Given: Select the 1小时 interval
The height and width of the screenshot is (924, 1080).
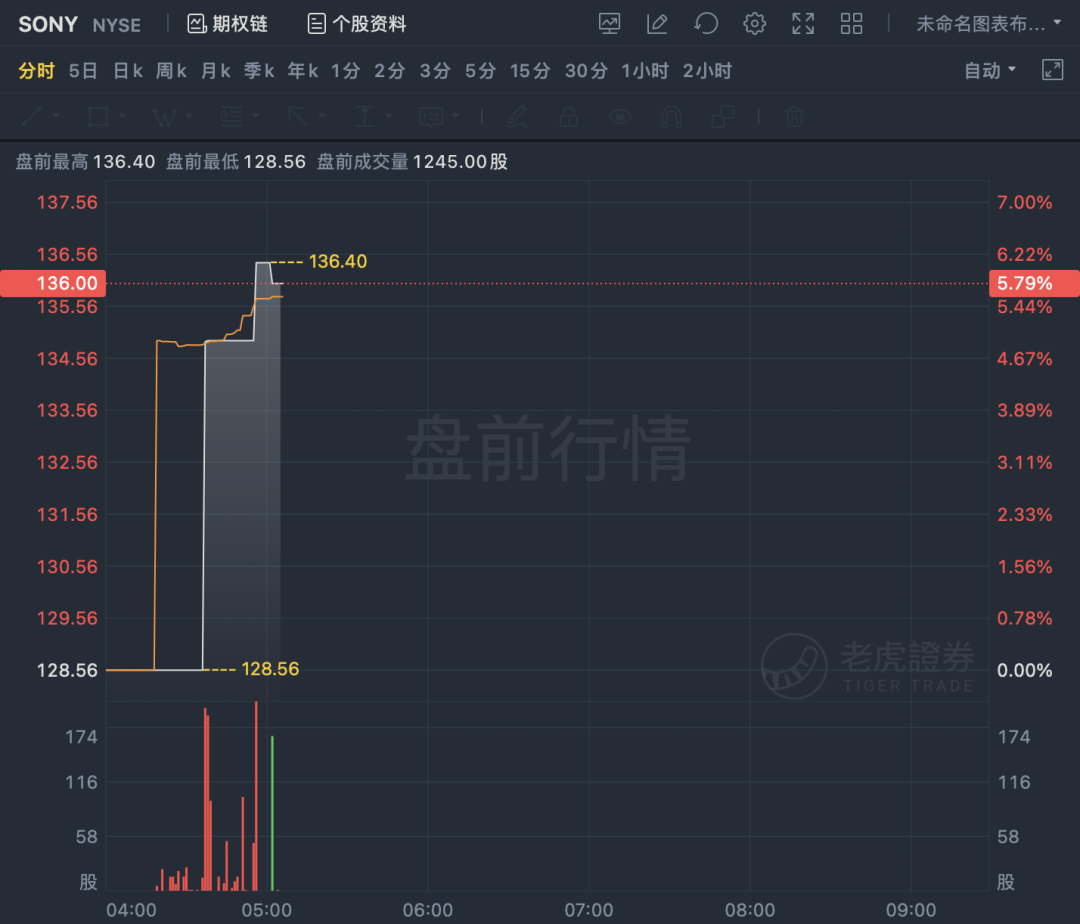Looking at the screenshot, I should [x=645, y=70].
